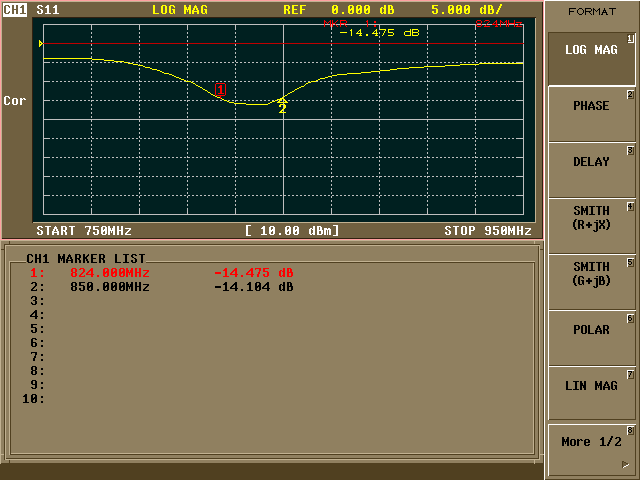Click the [ 10.00 dBm] power readout

[292, 231]
